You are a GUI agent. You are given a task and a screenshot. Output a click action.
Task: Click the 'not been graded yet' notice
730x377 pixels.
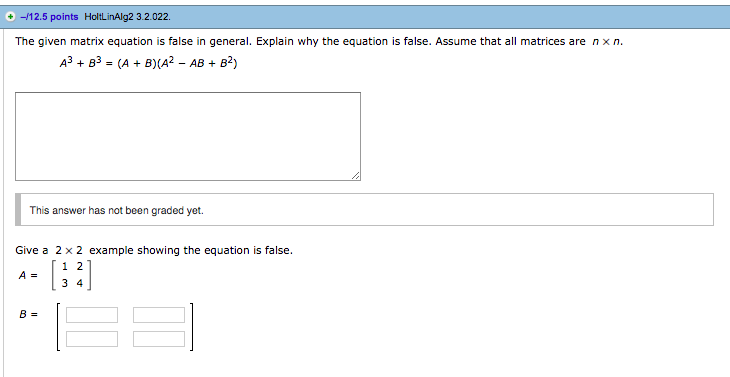(116, 210)
